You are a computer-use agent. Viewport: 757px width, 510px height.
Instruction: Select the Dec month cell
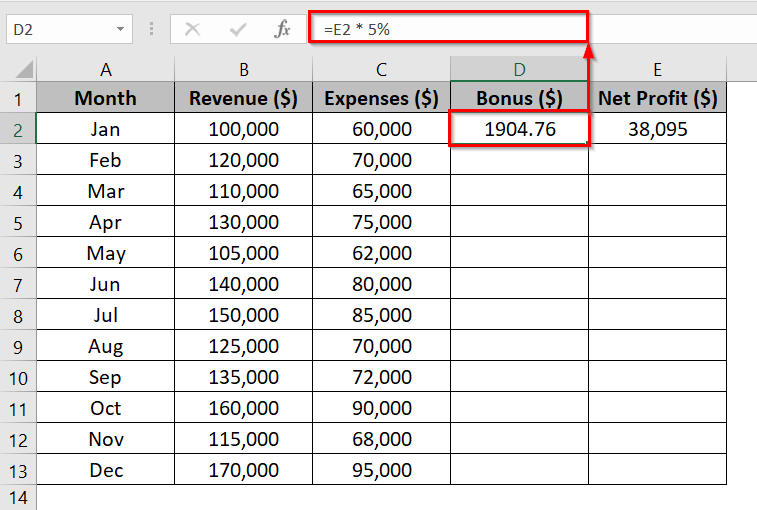tap(106, 469)
